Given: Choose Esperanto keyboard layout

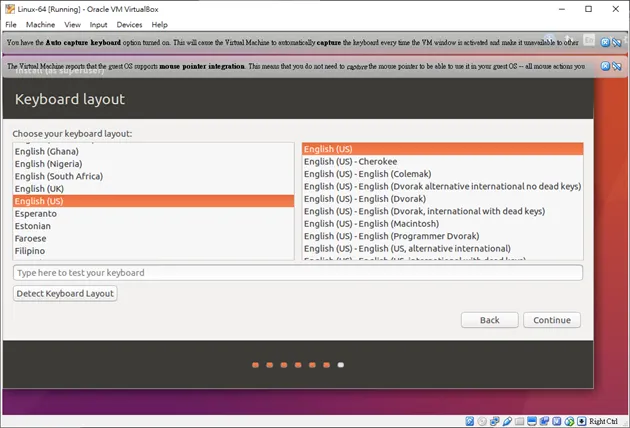Looking at the screenshot, I should coord(153,214).
